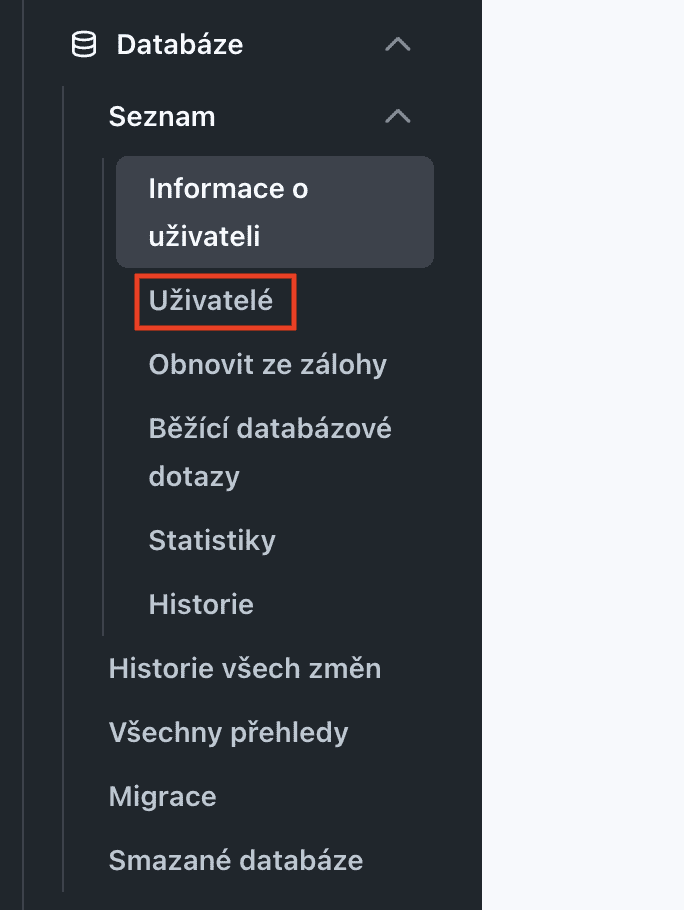Open the Migrace page
Viewport: 684px width, 910px height.
[x=162, y=796]
